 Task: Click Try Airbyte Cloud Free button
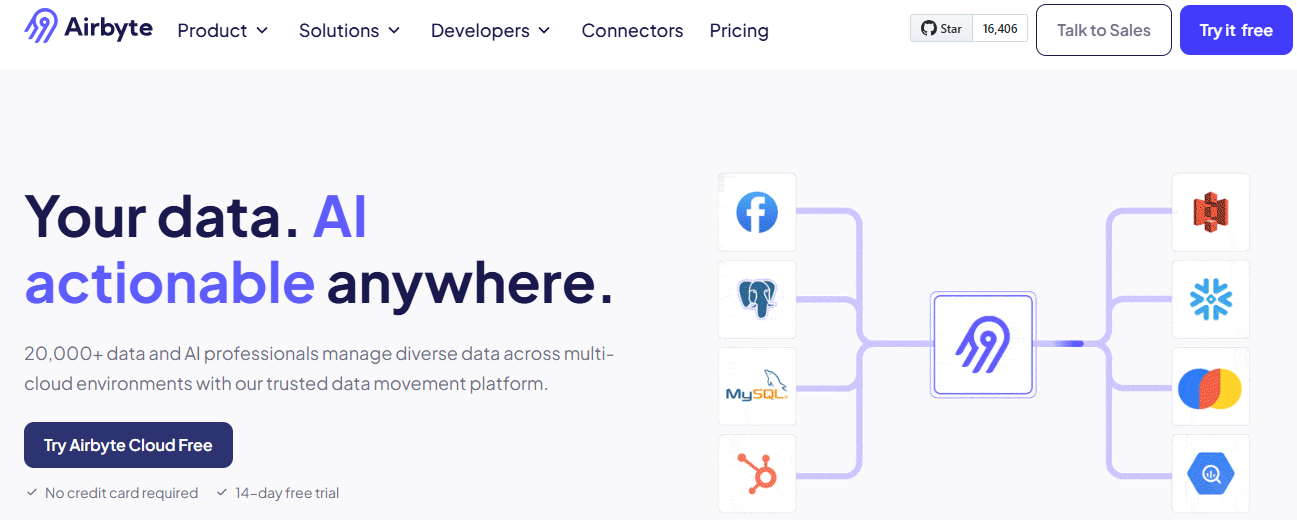pos(128,445)
